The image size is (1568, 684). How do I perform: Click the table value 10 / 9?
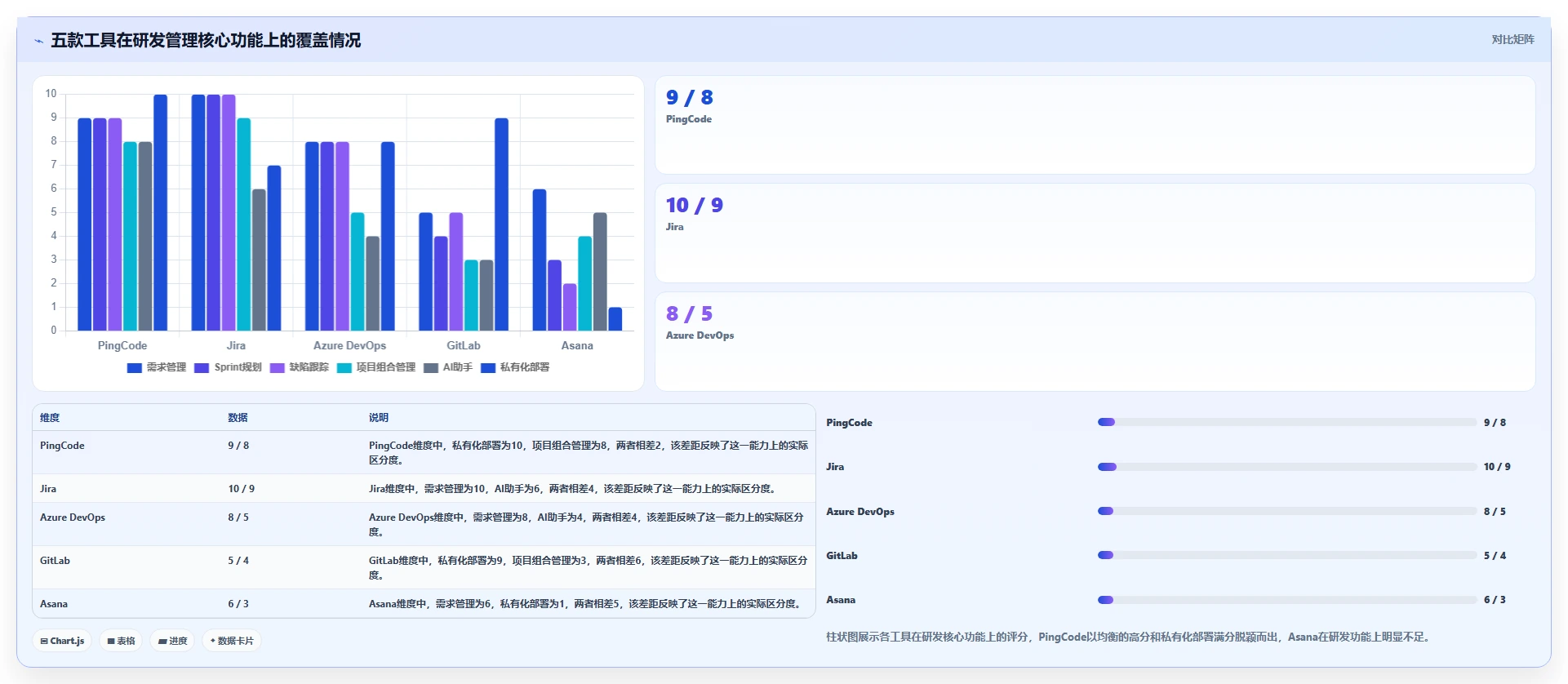point(242,489)
